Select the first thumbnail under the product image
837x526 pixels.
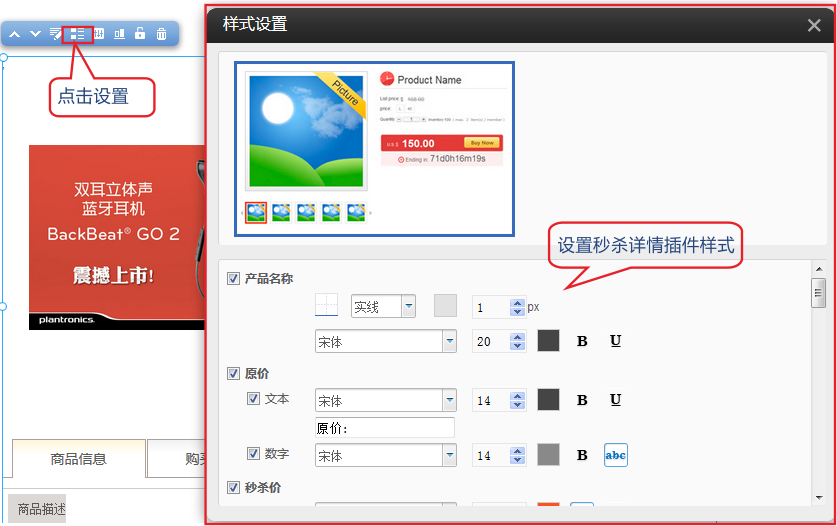click(x=256, y=212)
